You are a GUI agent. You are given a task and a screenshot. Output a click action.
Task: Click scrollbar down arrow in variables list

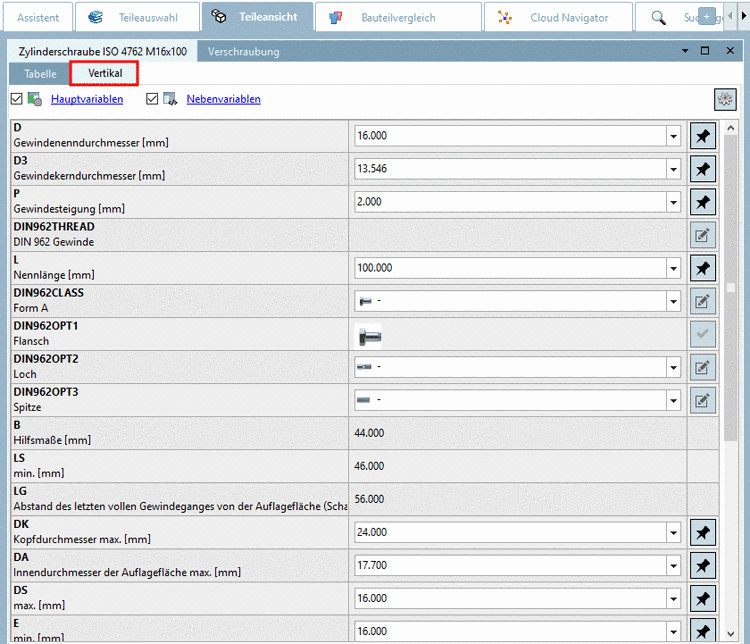(730, 634)
